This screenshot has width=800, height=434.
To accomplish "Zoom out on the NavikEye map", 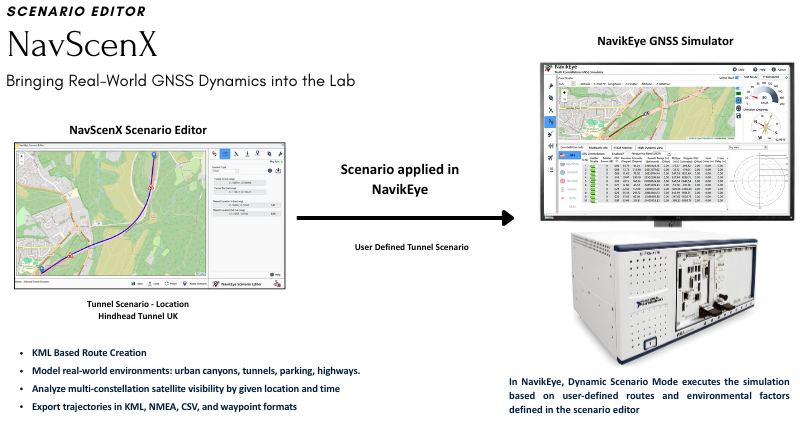I will point(564,99).
